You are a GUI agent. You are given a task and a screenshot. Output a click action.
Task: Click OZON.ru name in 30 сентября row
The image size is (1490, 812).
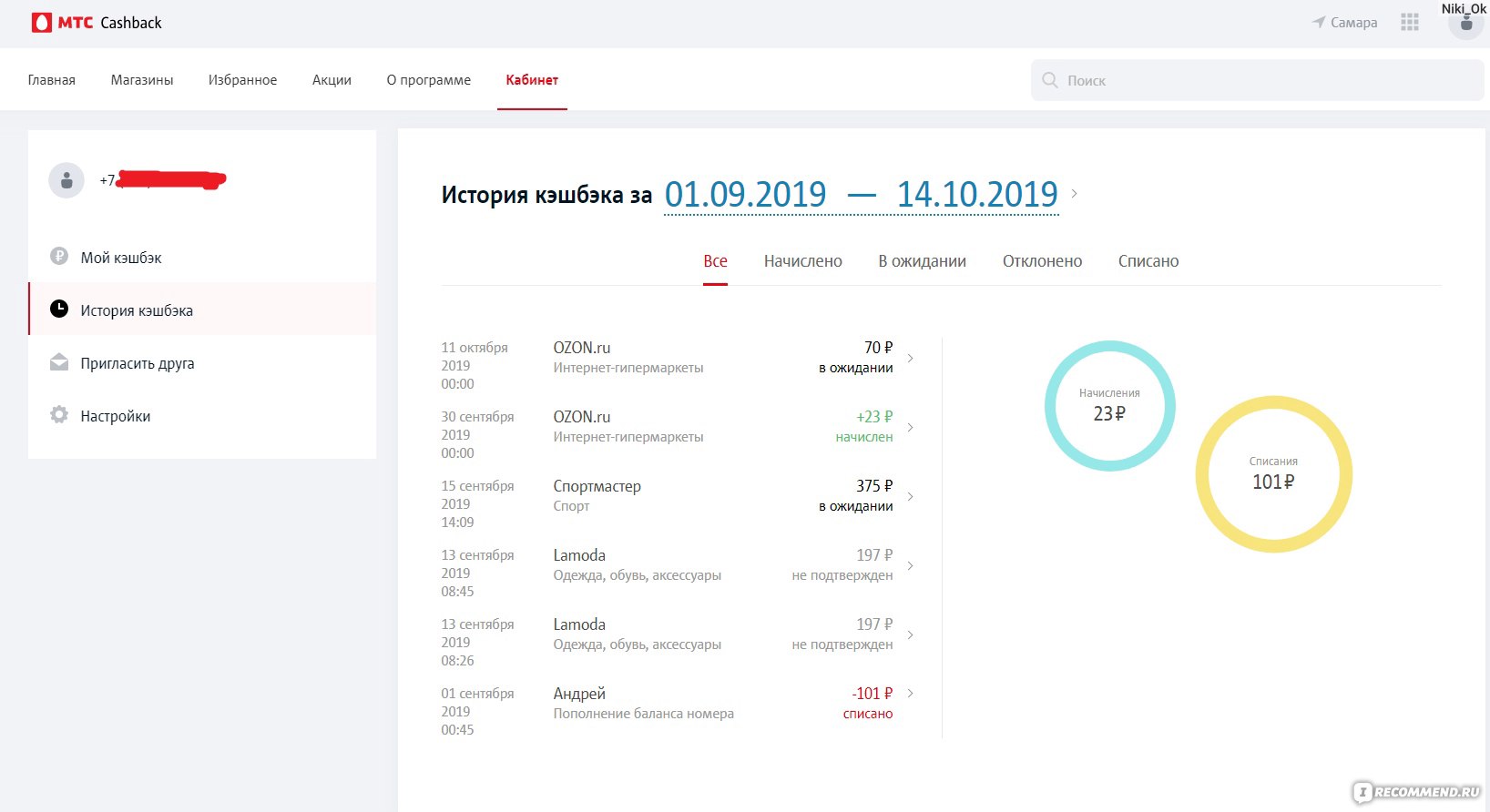582,417
